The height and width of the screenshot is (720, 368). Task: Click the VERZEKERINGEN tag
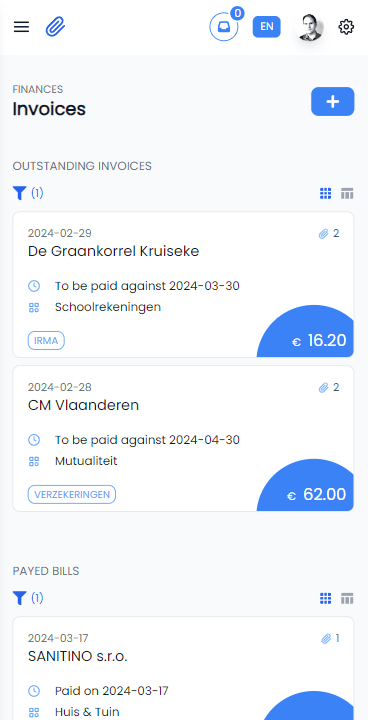click(72, 495)
